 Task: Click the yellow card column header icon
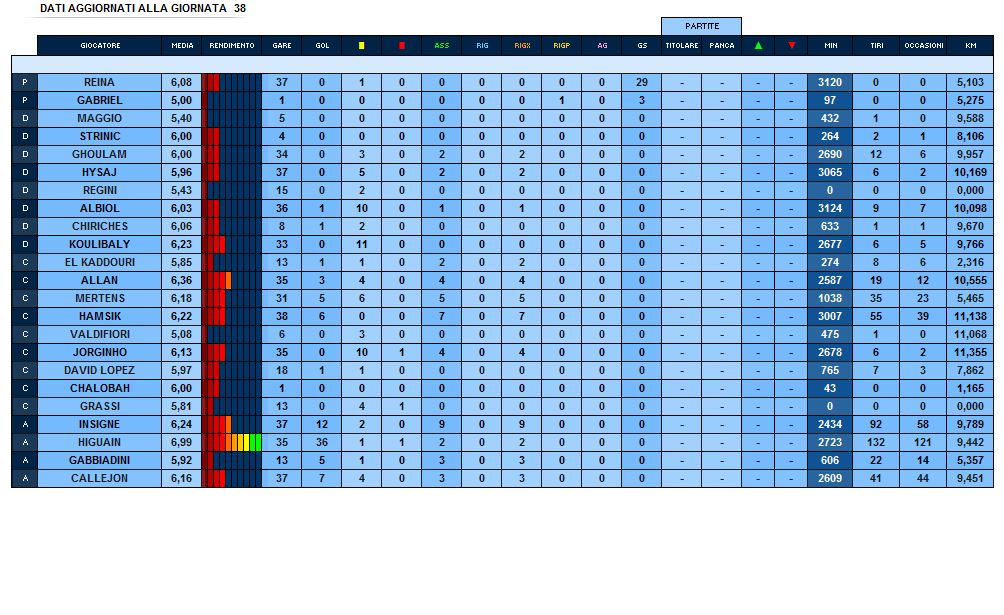pyautogui.click(x=361, y=45)
